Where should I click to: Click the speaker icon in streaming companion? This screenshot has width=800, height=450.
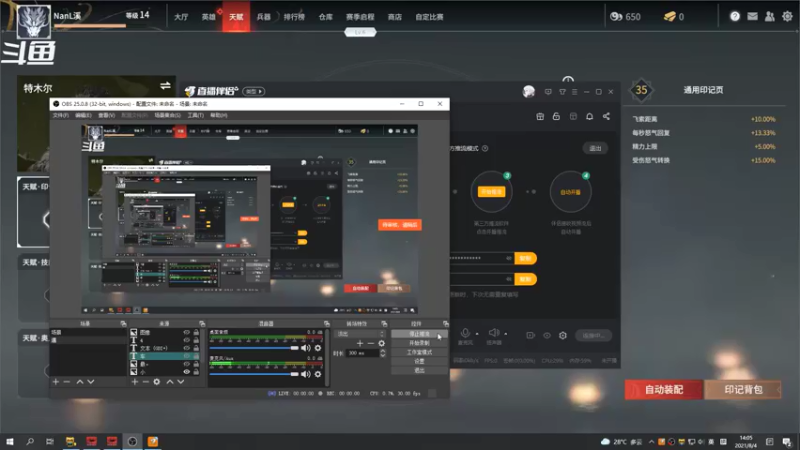tap(493, 333)
